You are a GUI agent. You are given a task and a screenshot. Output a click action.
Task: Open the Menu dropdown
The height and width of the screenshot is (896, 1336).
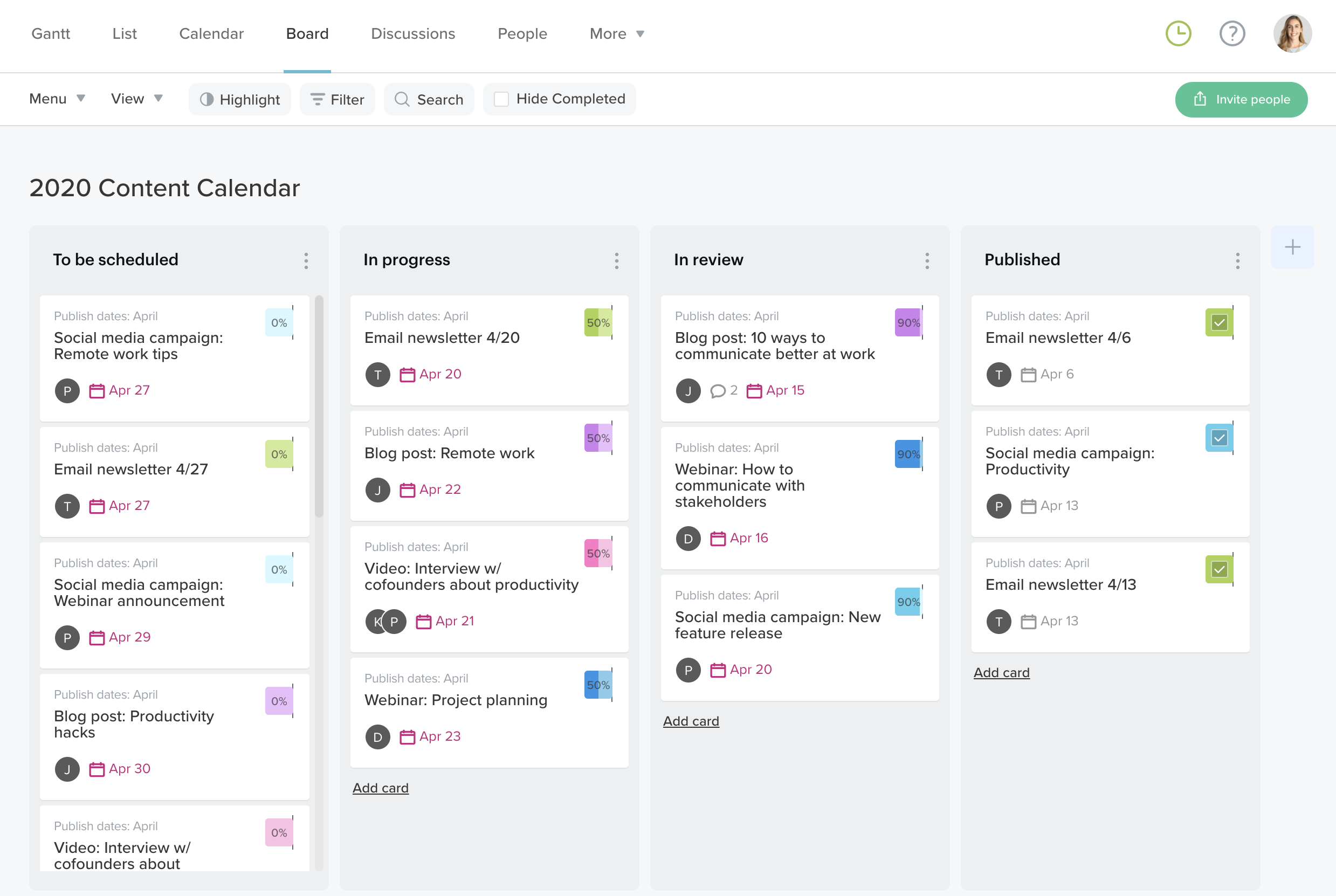click(57, 99)
